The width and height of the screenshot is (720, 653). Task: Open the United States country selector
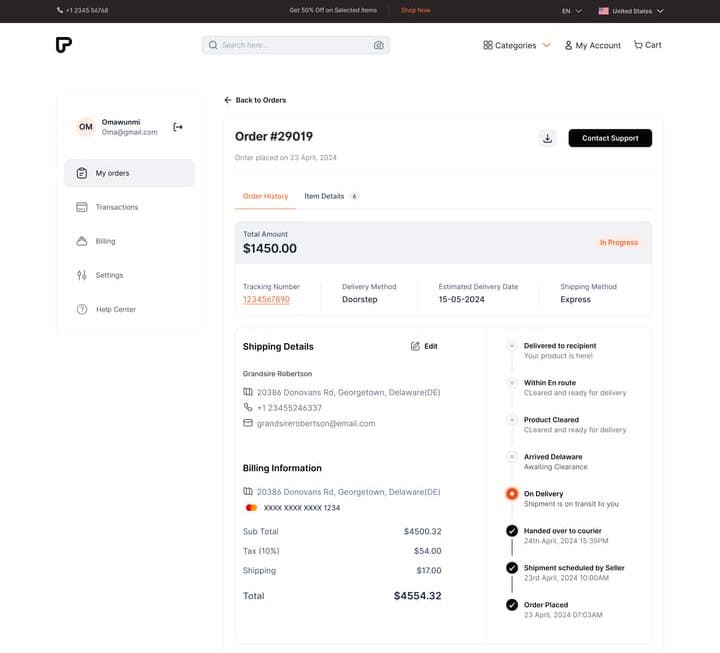tap(631, 11)
